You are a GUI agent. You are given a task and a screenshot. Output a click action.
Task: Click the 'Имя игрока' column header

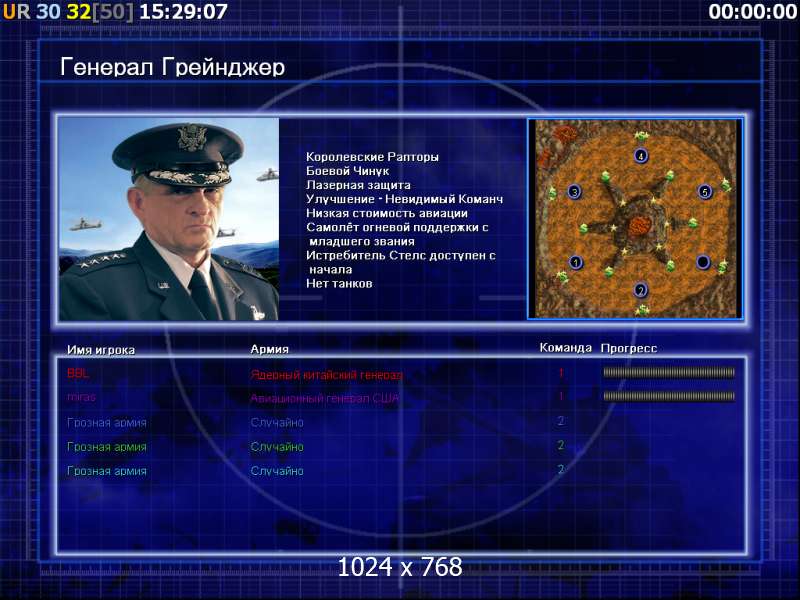tap(101, 350)
